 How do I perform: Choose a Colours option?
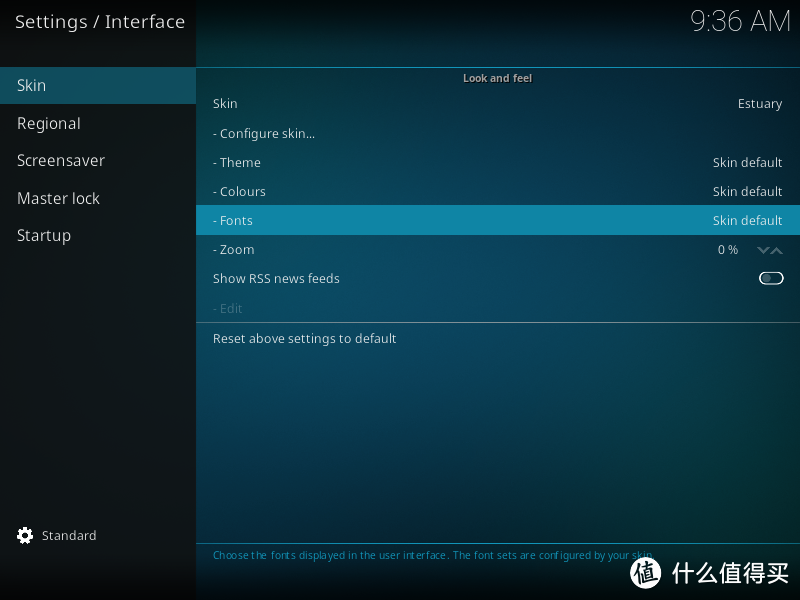(497, 191)
